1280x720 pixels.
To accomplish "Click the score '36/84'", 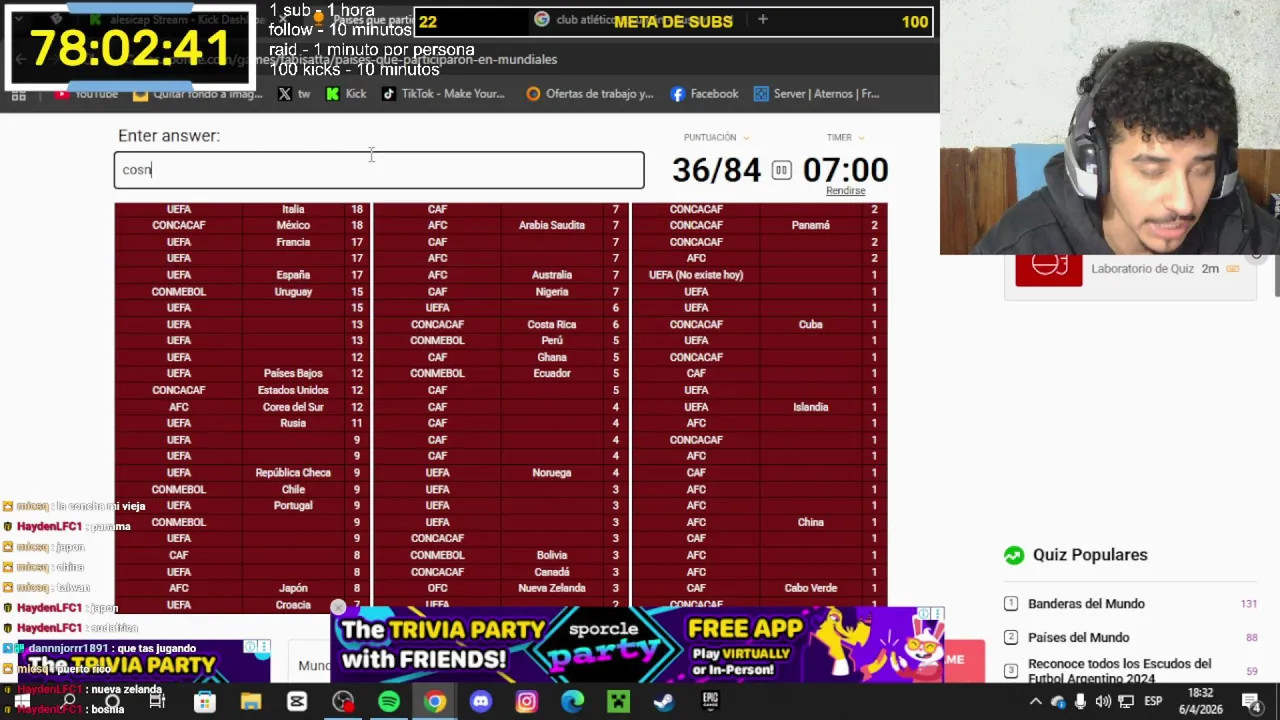I will 716,170.
